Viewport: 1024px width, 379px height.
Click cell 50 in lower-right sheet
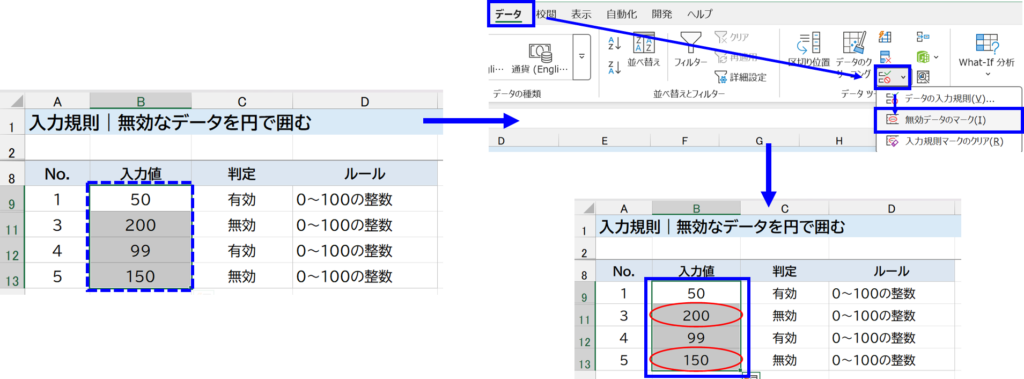[697, 294]
